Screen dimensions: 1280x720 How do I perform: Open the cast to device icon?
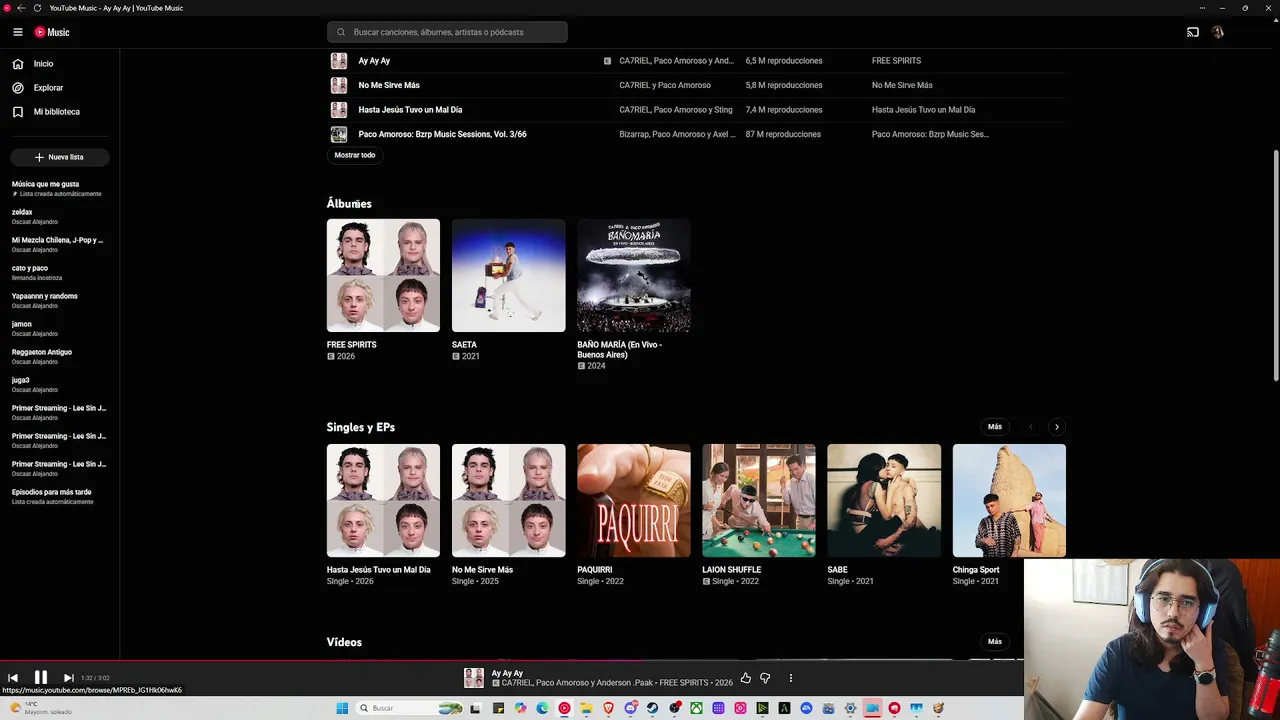[x=1193, y=32]
